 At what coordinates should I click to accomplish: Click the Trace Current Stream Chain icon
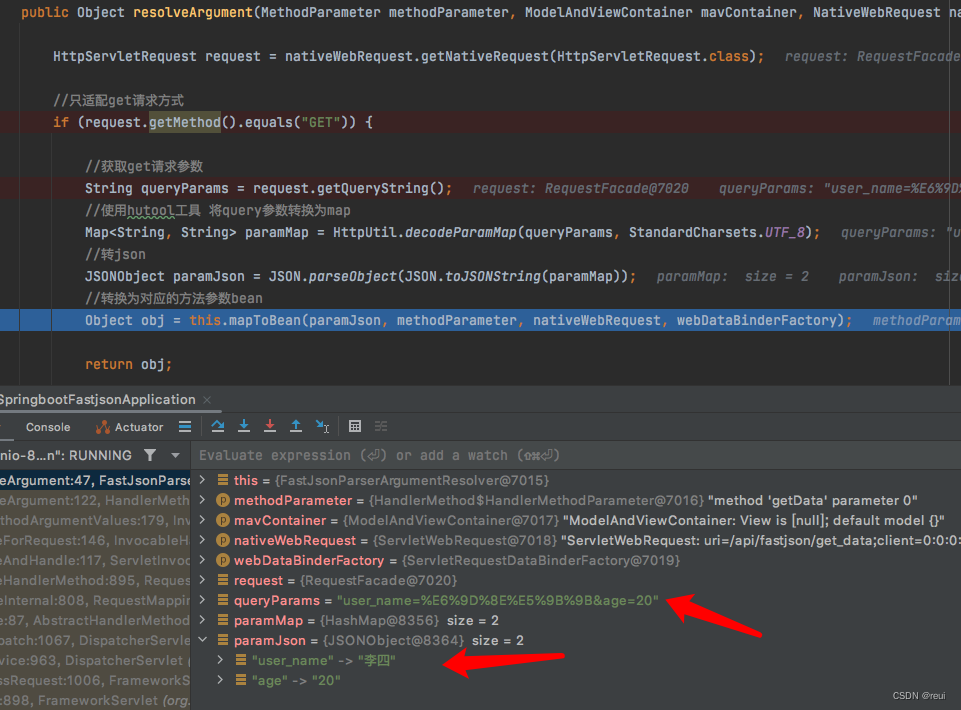[381, 426]
